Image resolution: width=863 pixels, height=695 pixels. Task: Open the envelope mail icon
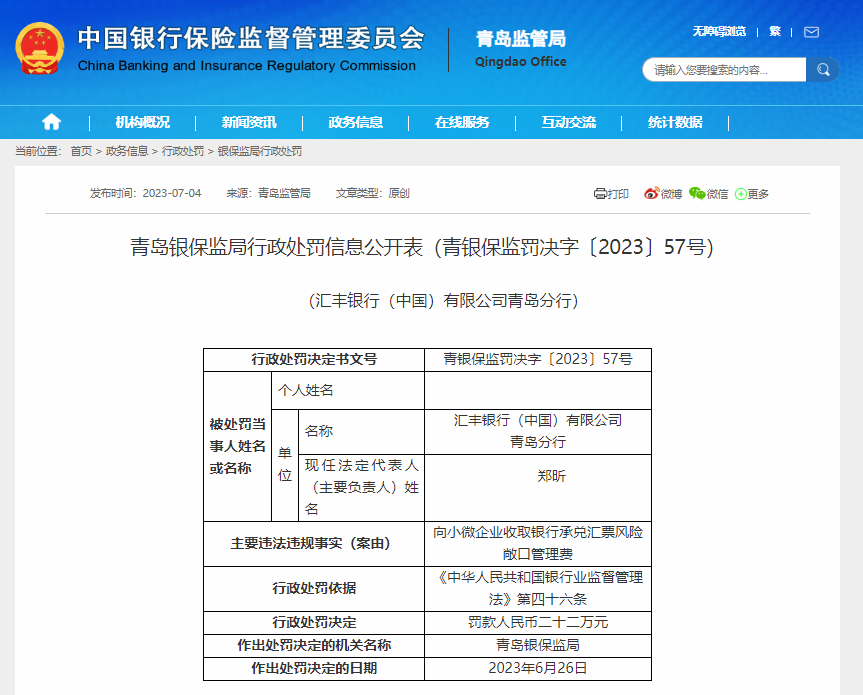[811, 32]
